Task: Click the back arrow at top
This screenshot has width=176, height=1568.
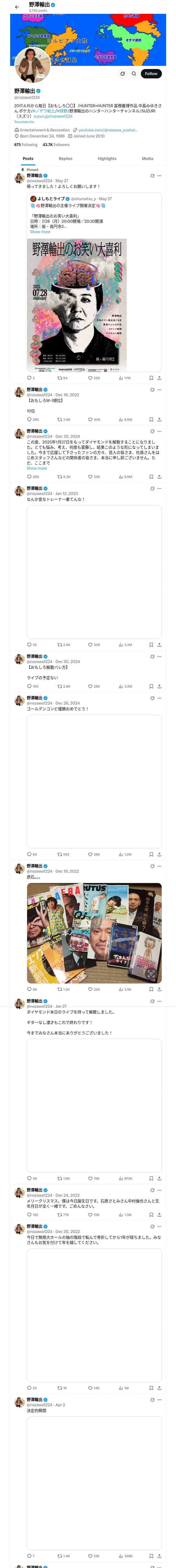Action: pyautogui.click(x=17, y=7)
